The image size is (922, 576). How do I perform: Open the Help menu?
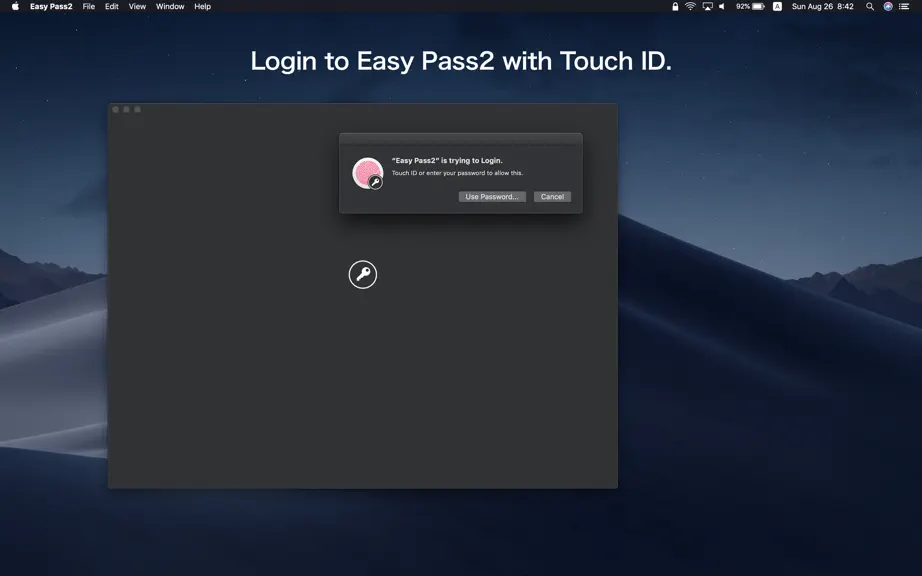tap(202, 6)
